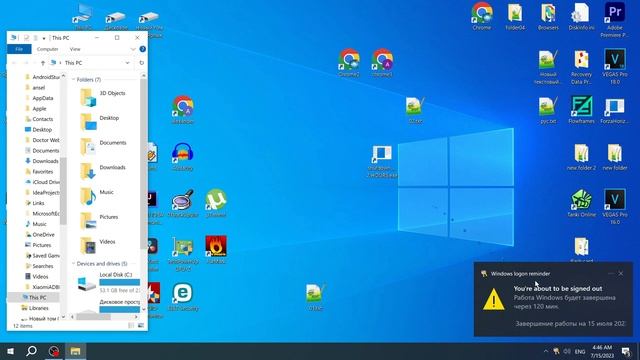640x360 pixels.
Task: Open the DiskInfo.ini file icon
Action: [x=581, y=16]
